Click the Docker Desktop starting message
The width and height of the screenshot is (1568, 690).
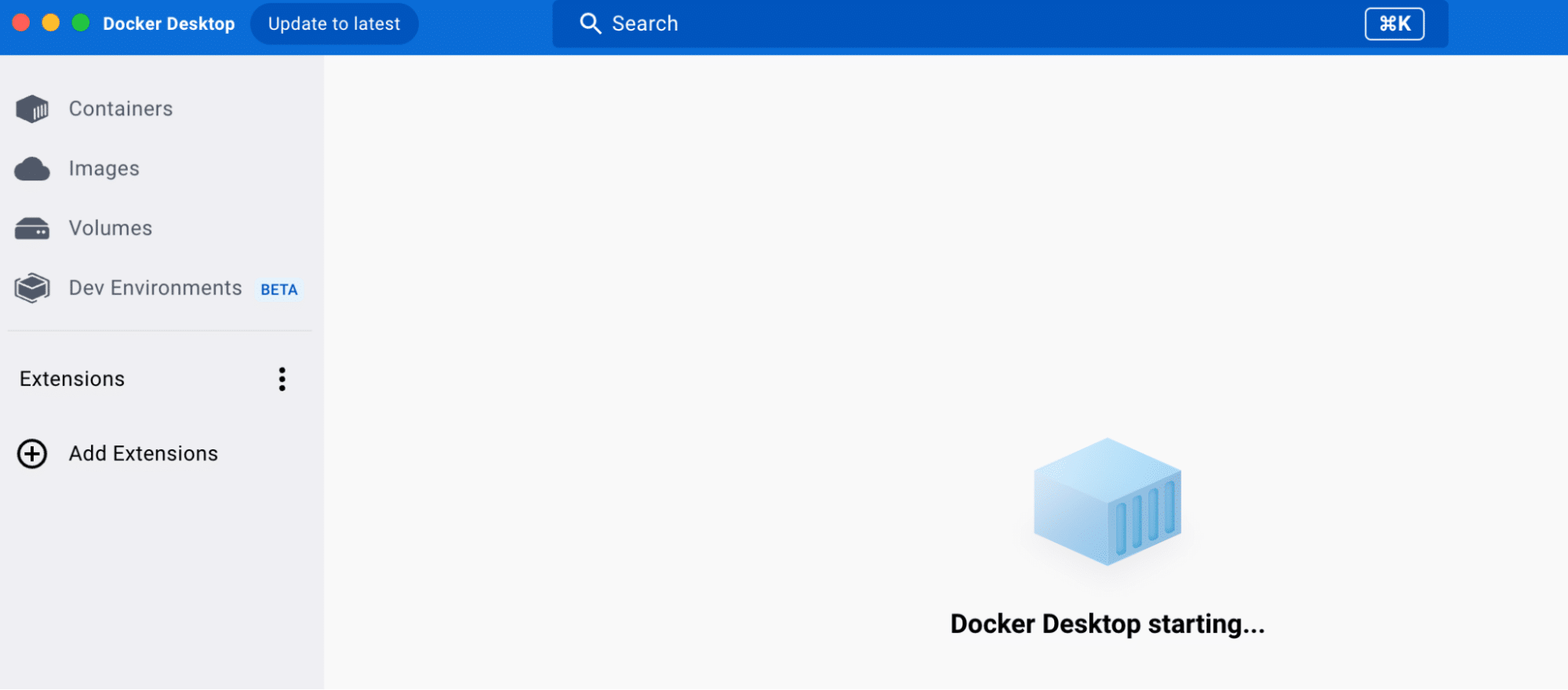pyautogui.click(x=1108, y=624)
